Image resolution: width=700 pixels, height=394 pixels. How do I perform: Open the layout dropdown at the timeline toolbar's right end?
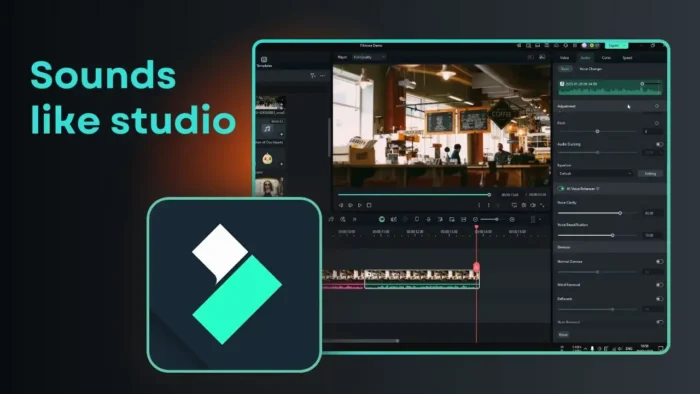(540, 220)
